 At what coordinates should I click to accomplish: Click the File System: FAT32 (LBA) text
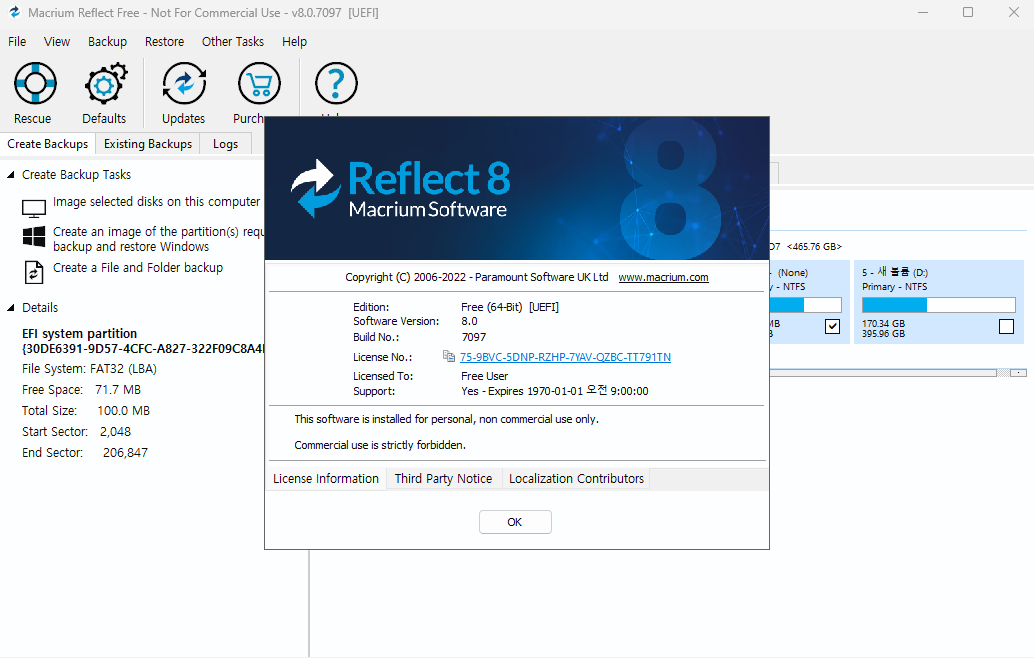[x=89, y=369]
